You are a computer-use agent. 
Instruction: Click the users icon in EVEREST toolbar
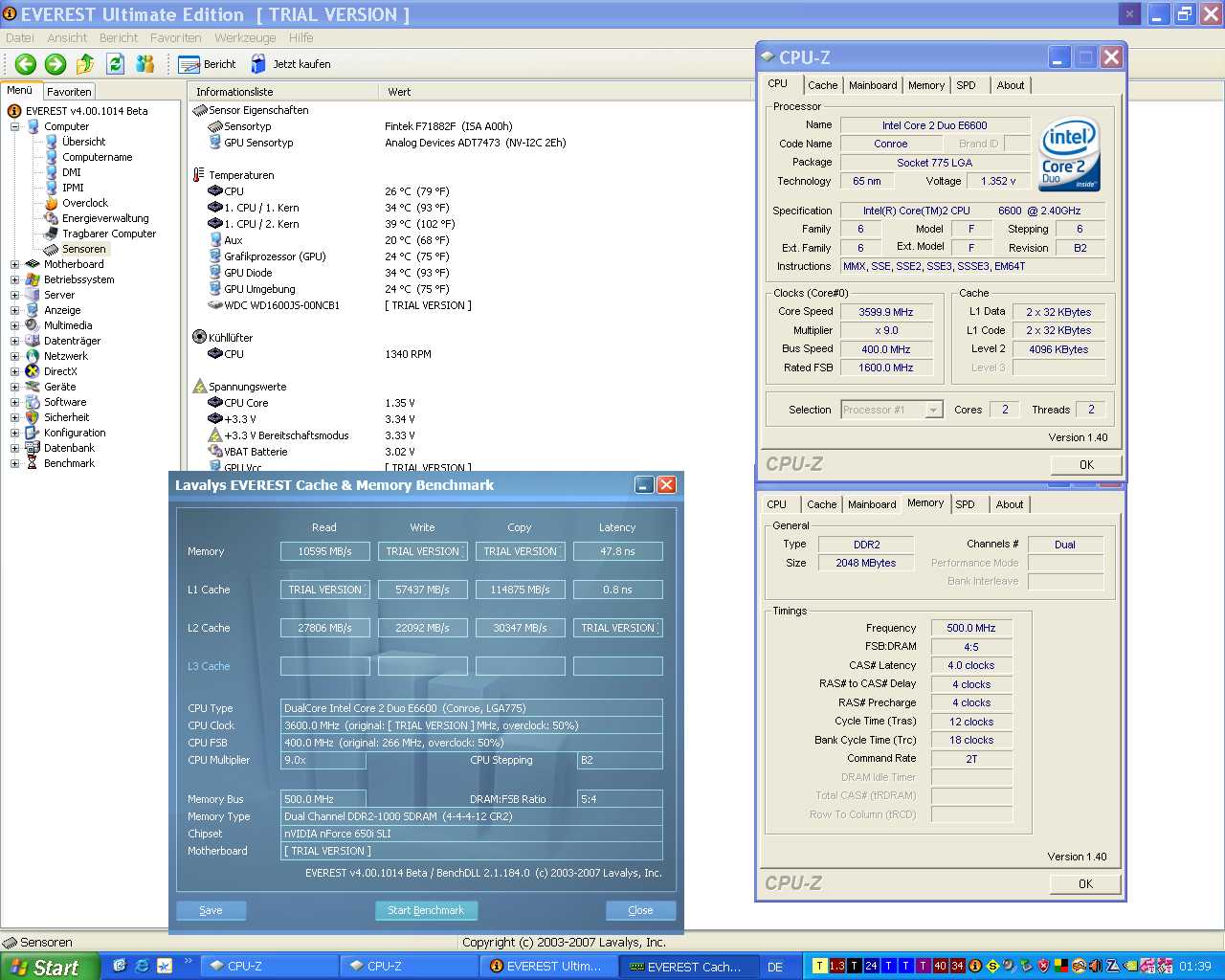(145, 64)
